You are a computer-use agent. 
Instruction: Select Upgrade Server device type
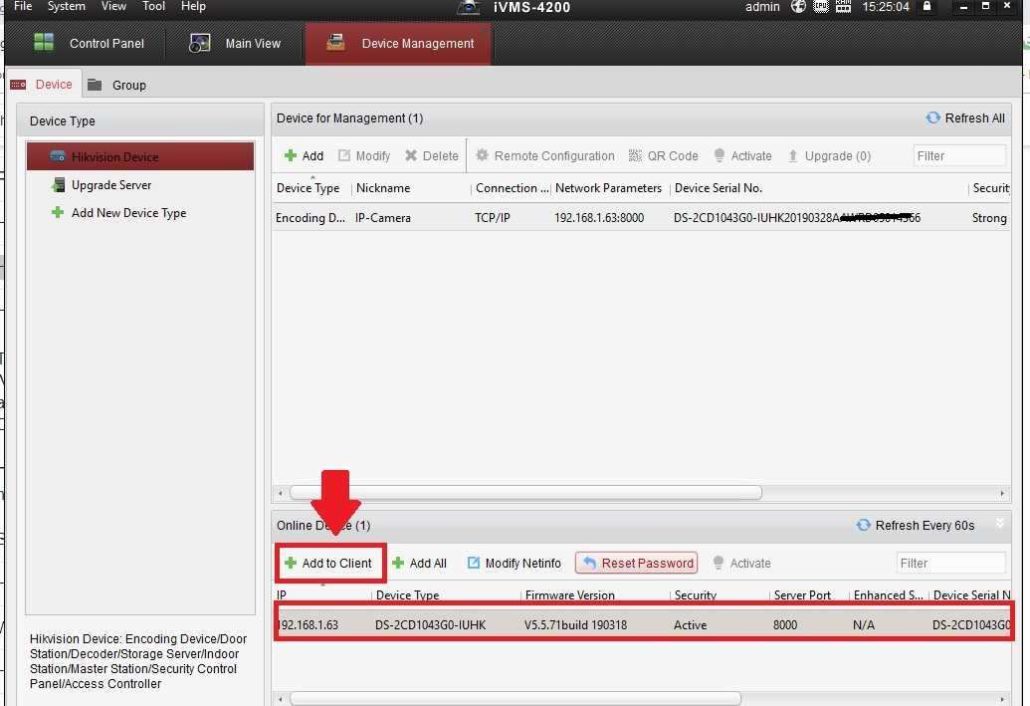point(110,186)
